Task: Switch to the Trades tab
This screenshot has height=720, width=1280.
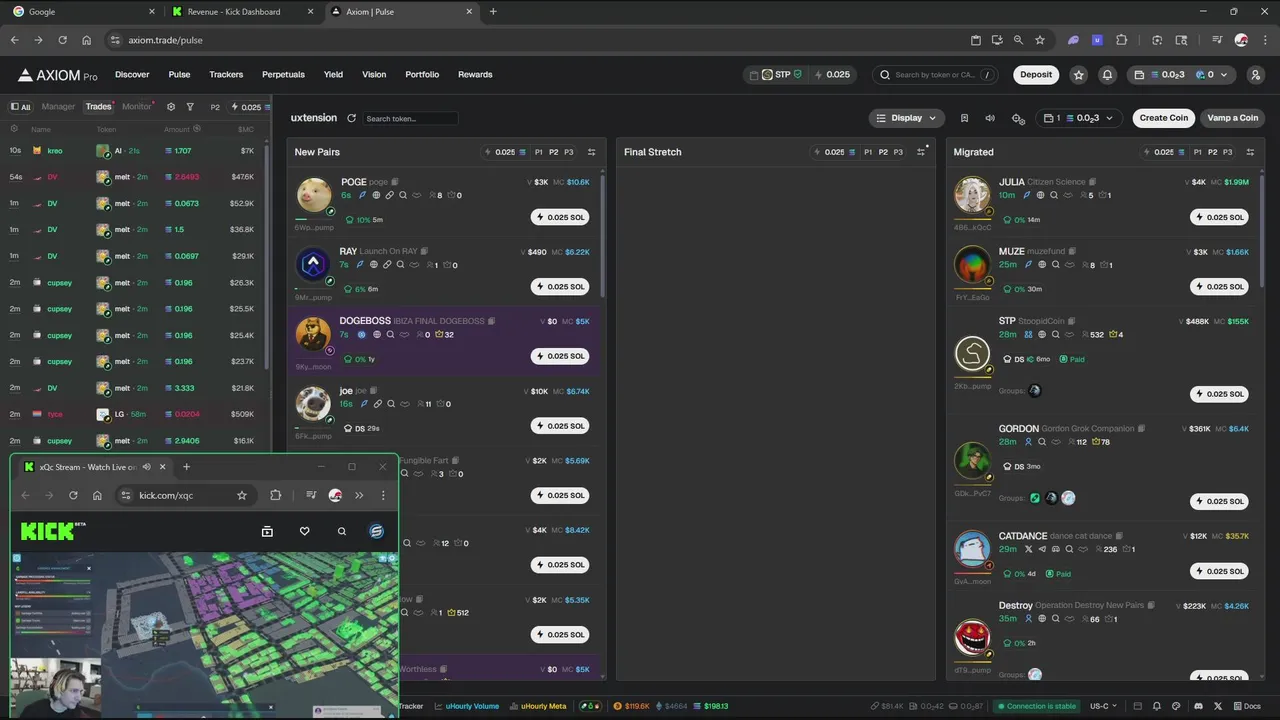Action: coord(98,107)
